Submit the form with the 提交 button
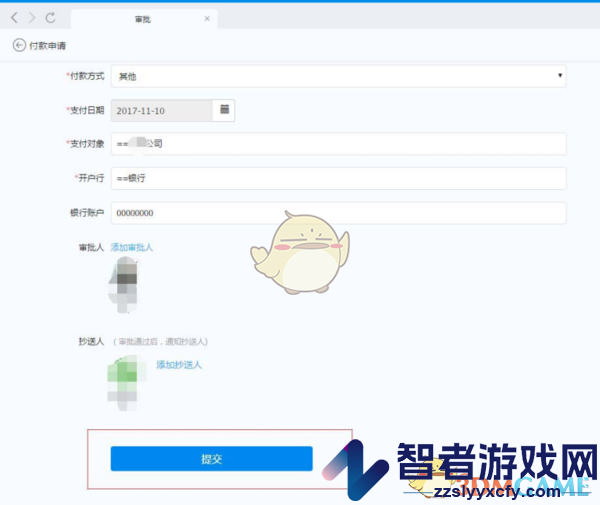The width and height of the screenshot is (600, 505). click(x=211, y=458)
